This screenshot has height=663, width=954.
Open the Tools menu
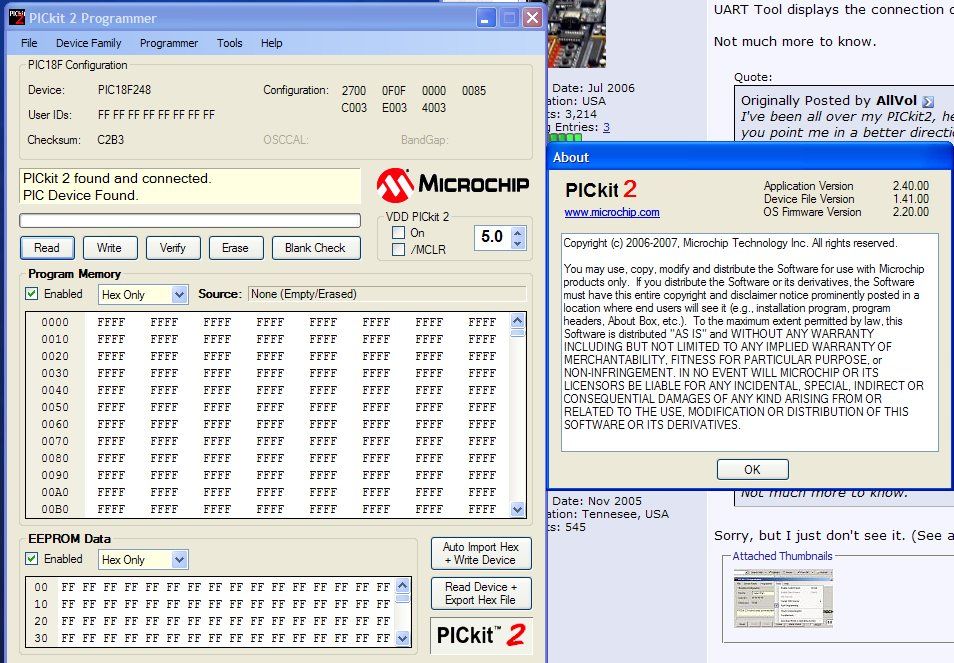point(229,43)
